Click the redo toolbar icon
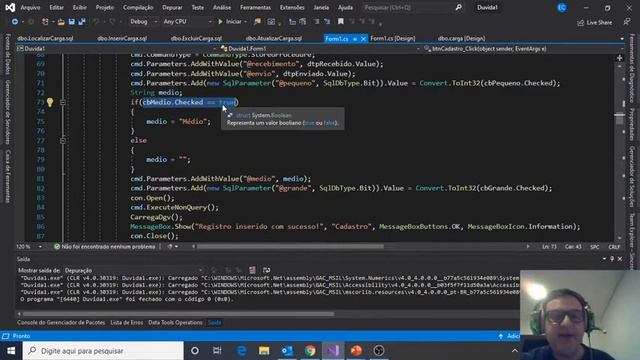The image size is (640, 360). [112, 22]
